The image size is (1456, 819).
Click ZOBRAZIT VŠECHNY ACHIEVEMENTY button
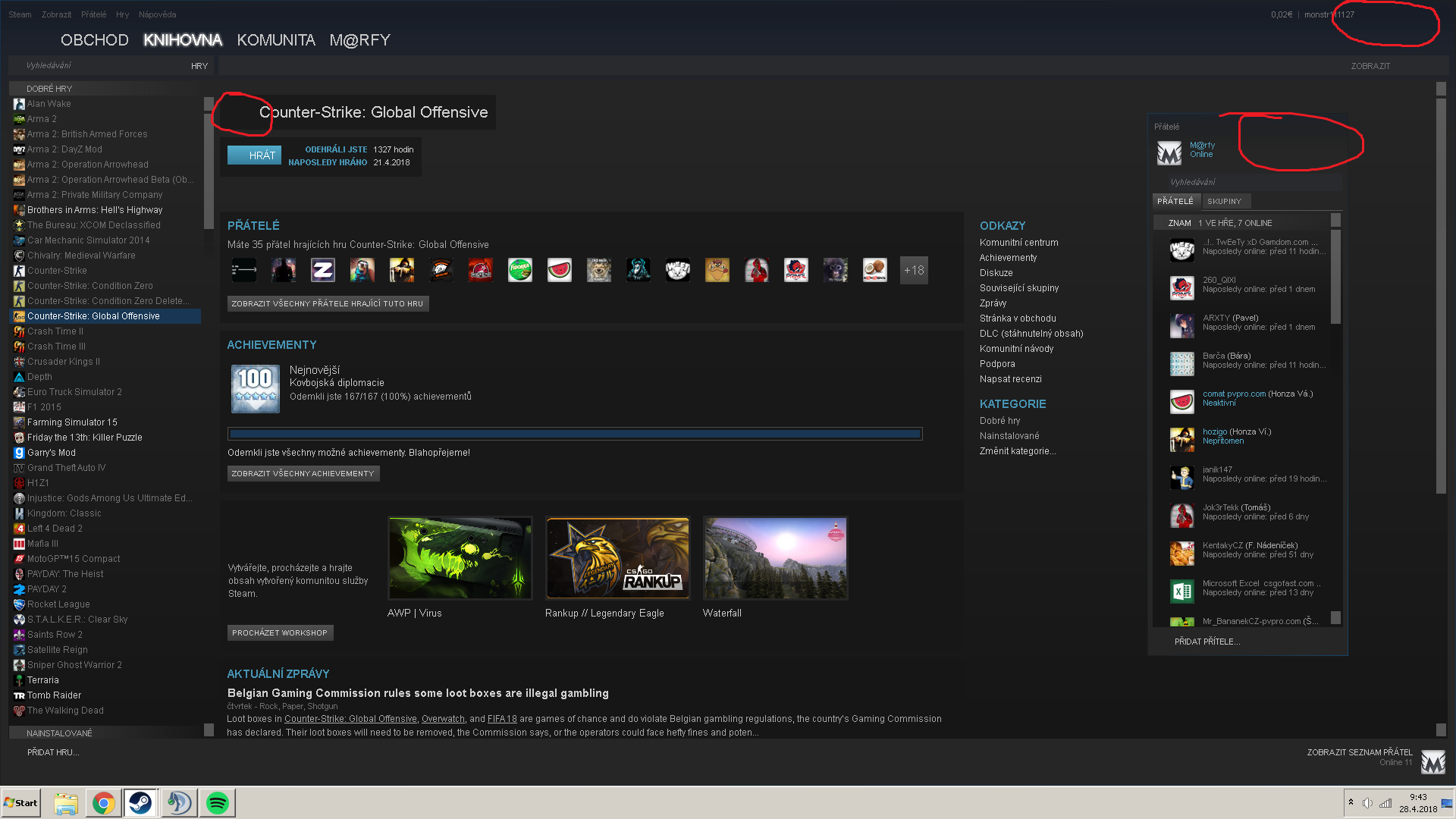pyautogui.click(x=303, y=473)
